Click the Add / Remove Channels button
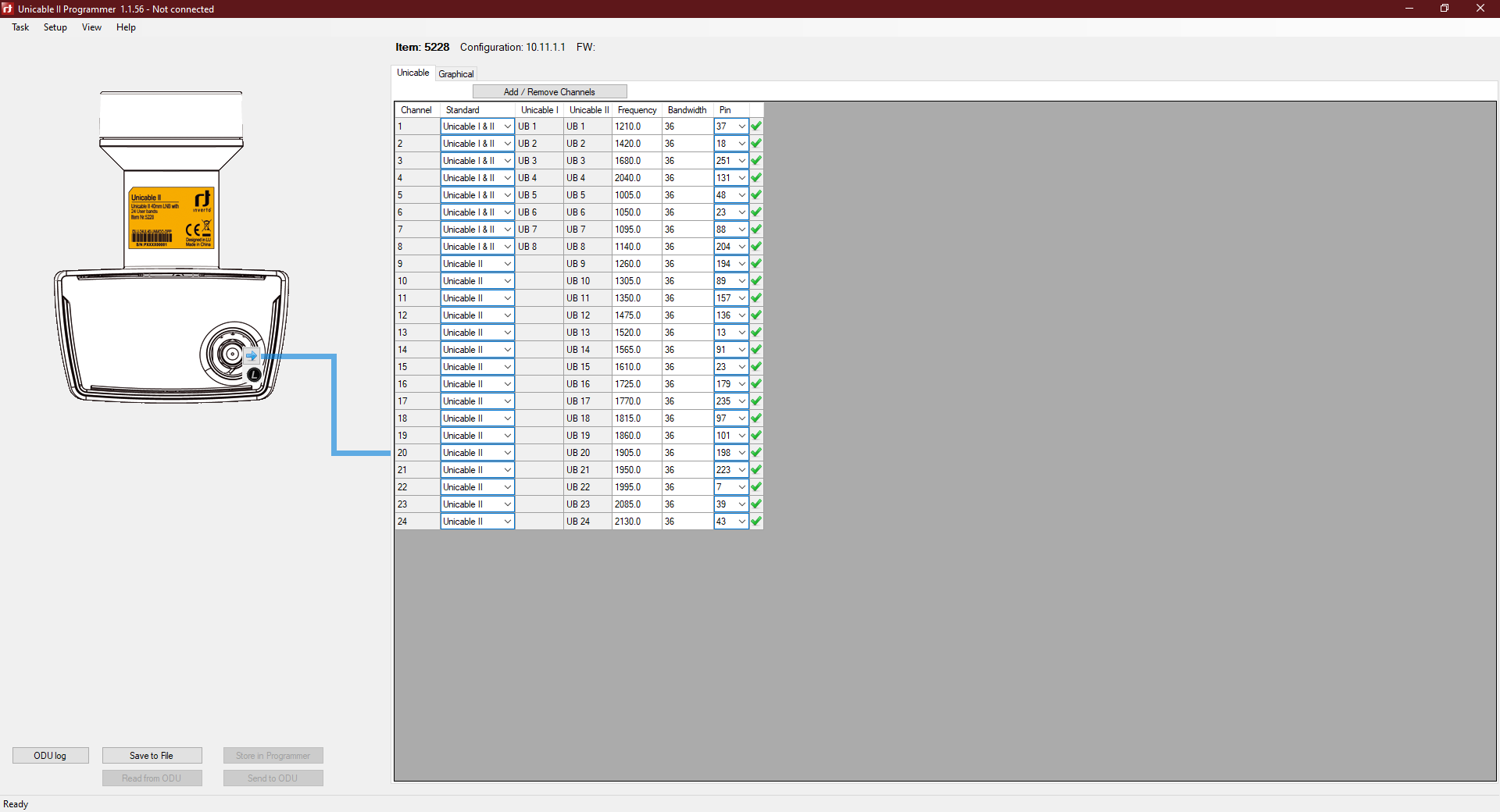The image size is (1500, 812). [x=549, y=92]
